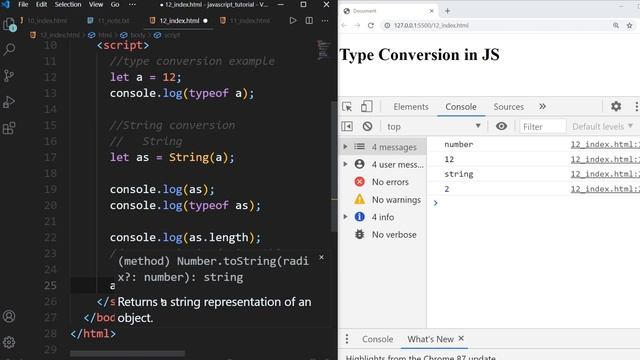
Task: Open the Run and Debug view
Action: point(9,102)
